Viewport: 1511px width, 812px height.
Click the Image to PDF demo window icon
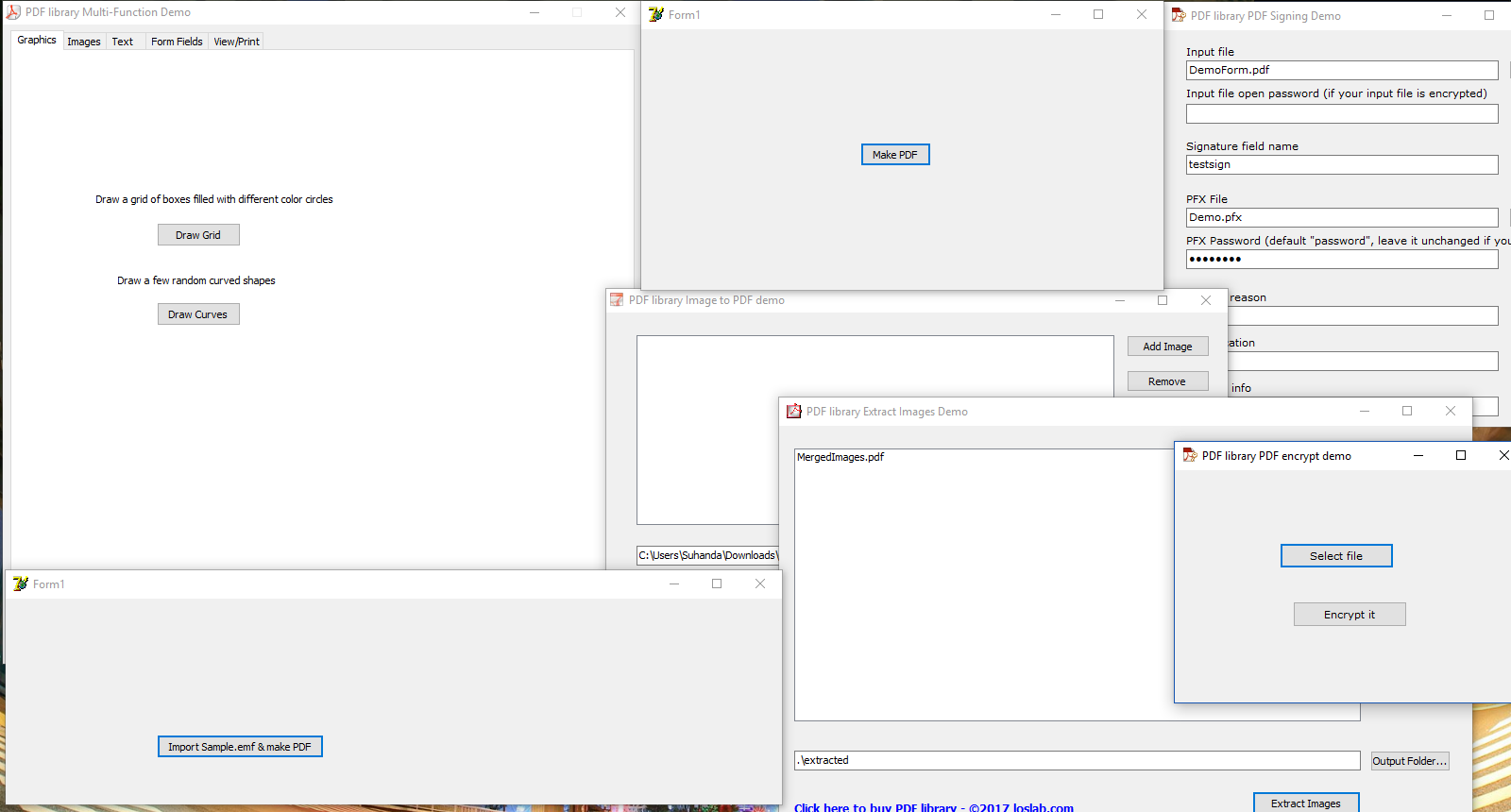(x=617, y=300)
